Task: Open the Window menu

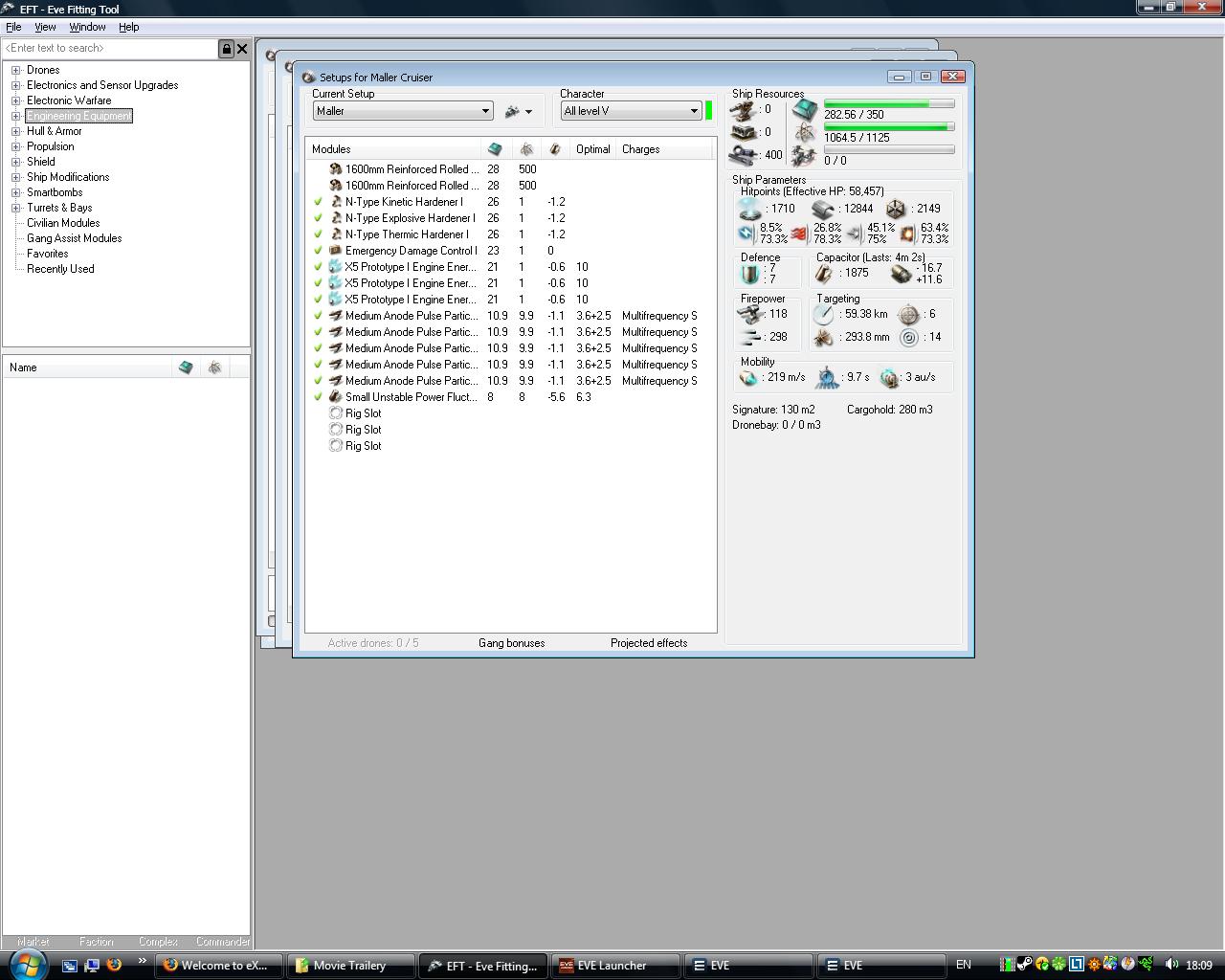Action: tap(87, 27)
